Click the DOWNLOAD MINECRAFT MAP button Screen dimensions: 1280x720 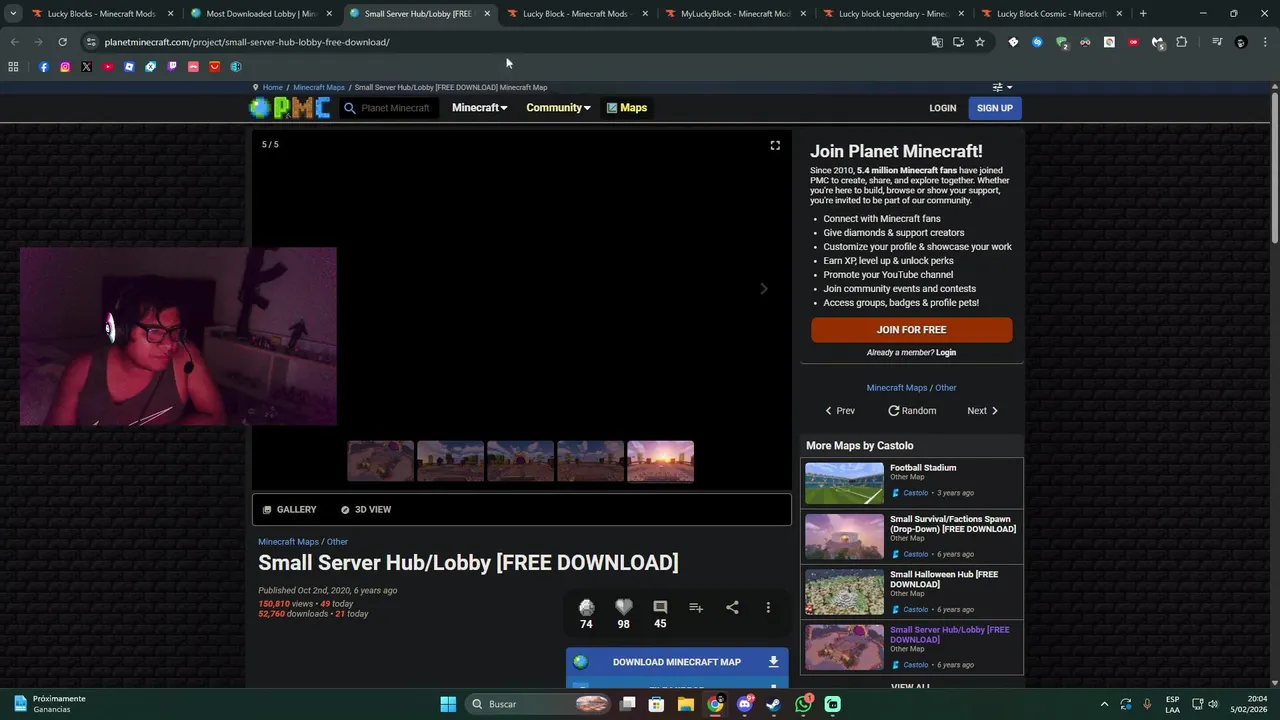(677, 662)
